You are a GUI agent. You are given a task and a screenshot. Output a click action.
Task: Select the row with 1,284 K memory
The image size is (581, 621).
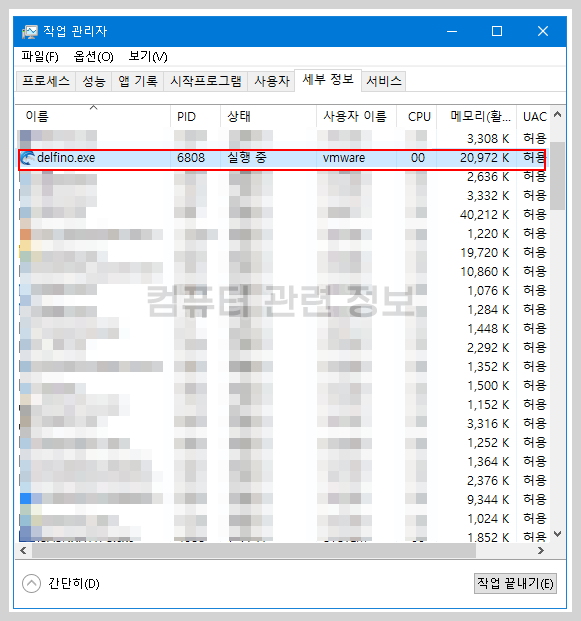282,310
